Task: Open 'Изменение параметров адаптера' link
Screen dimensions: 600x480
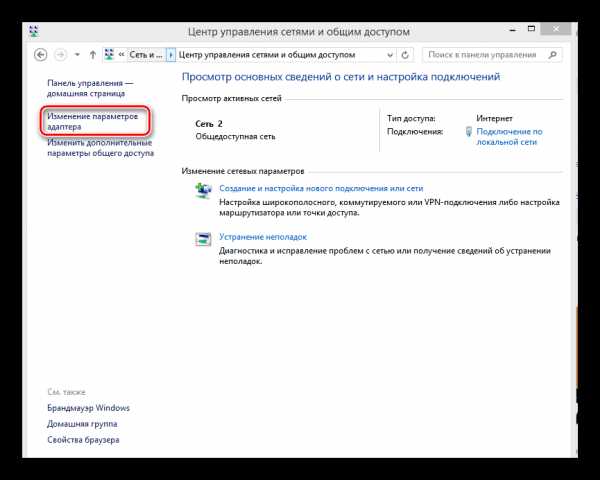Action: (x=92, y=121)
